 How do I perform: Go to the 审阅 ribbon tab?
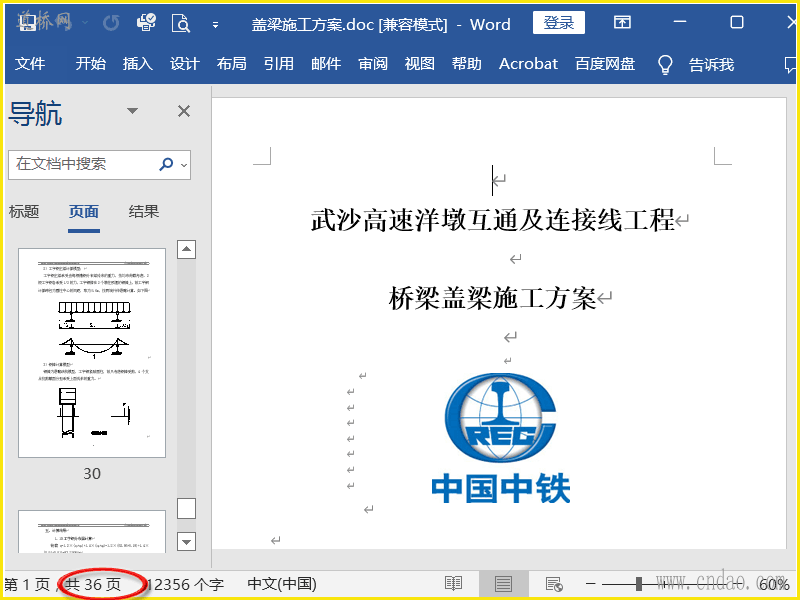point(373,64)
